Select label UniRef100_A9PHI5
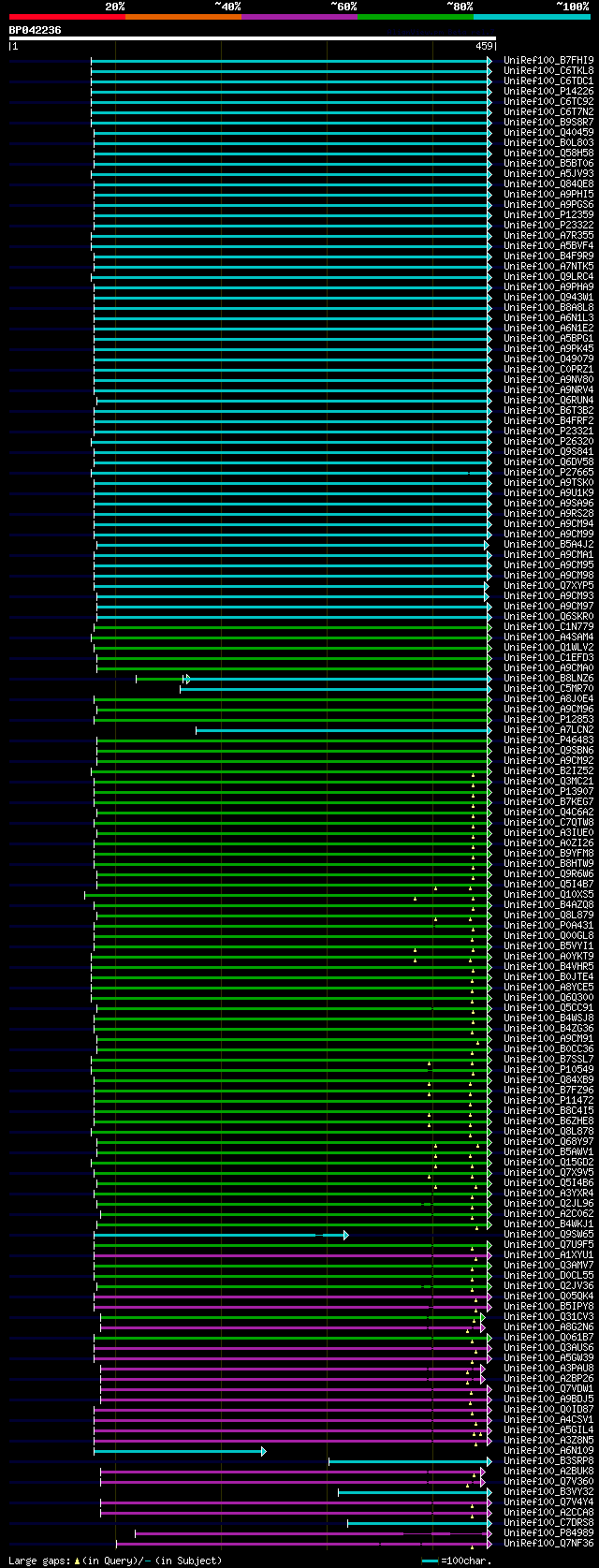 (x=548, y=194)
